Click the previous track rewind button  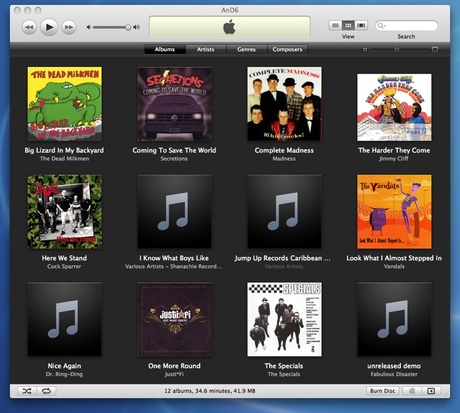pyautogui.click(x=29, y=27)
